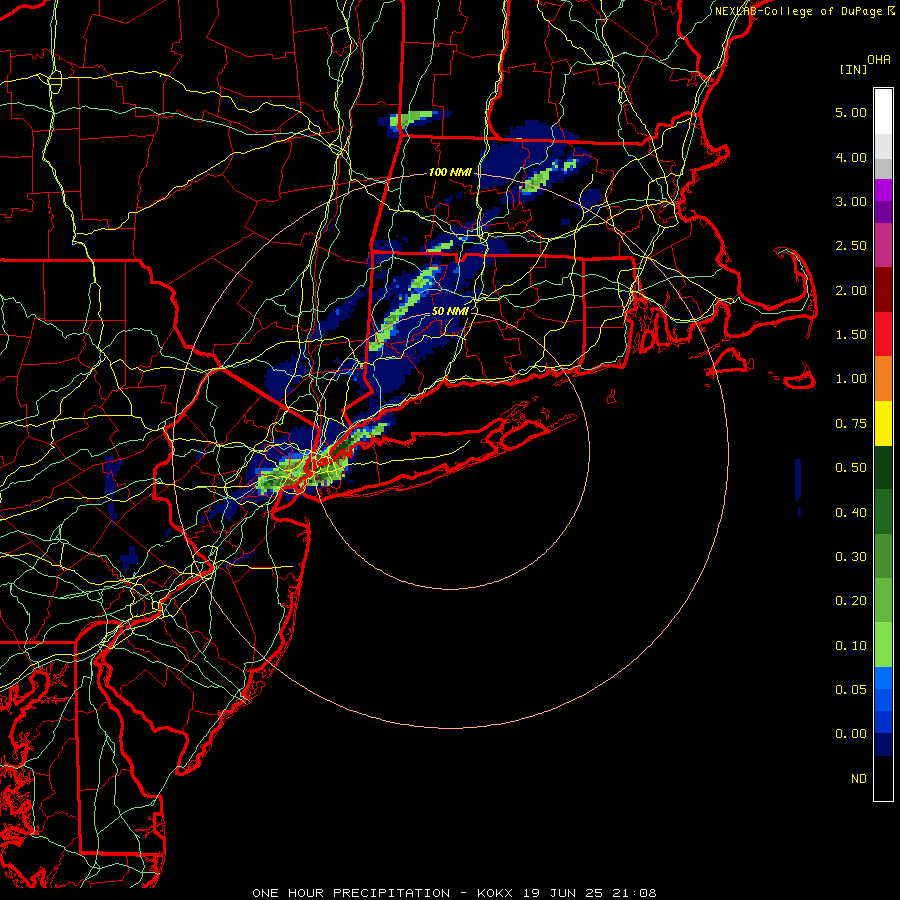The height and width of the screenshot is (900, 900).
Task: Click the 0.75 legend value
Action: click(851, 424)
